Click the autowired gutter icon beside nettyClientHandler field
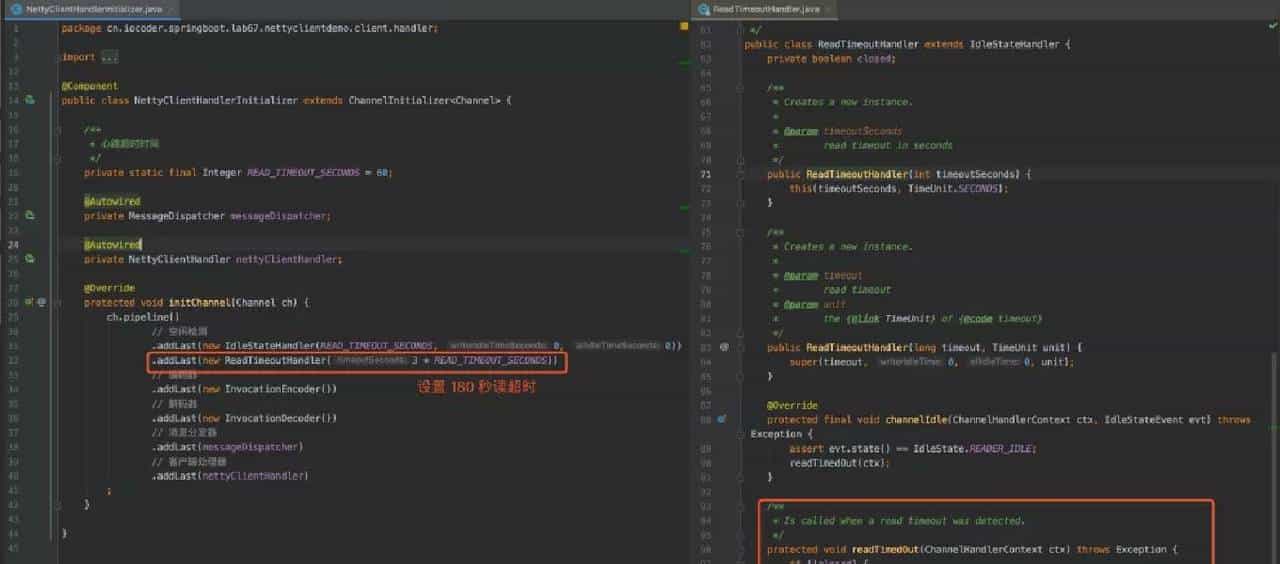The width and height of the screenshot is (1280, 564). 30,259
